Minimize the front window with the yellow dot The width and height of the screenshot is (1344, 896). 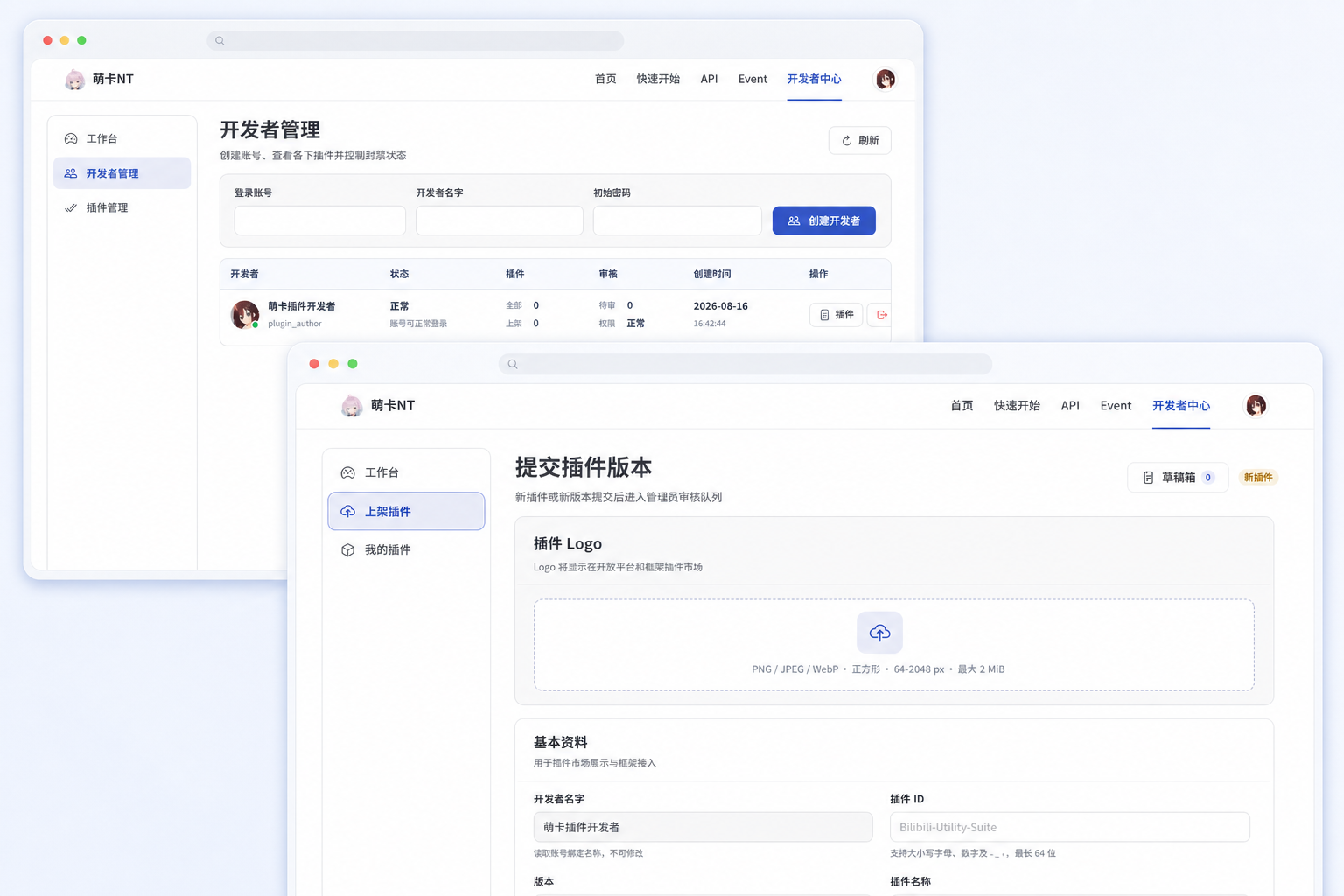point(333,364)
